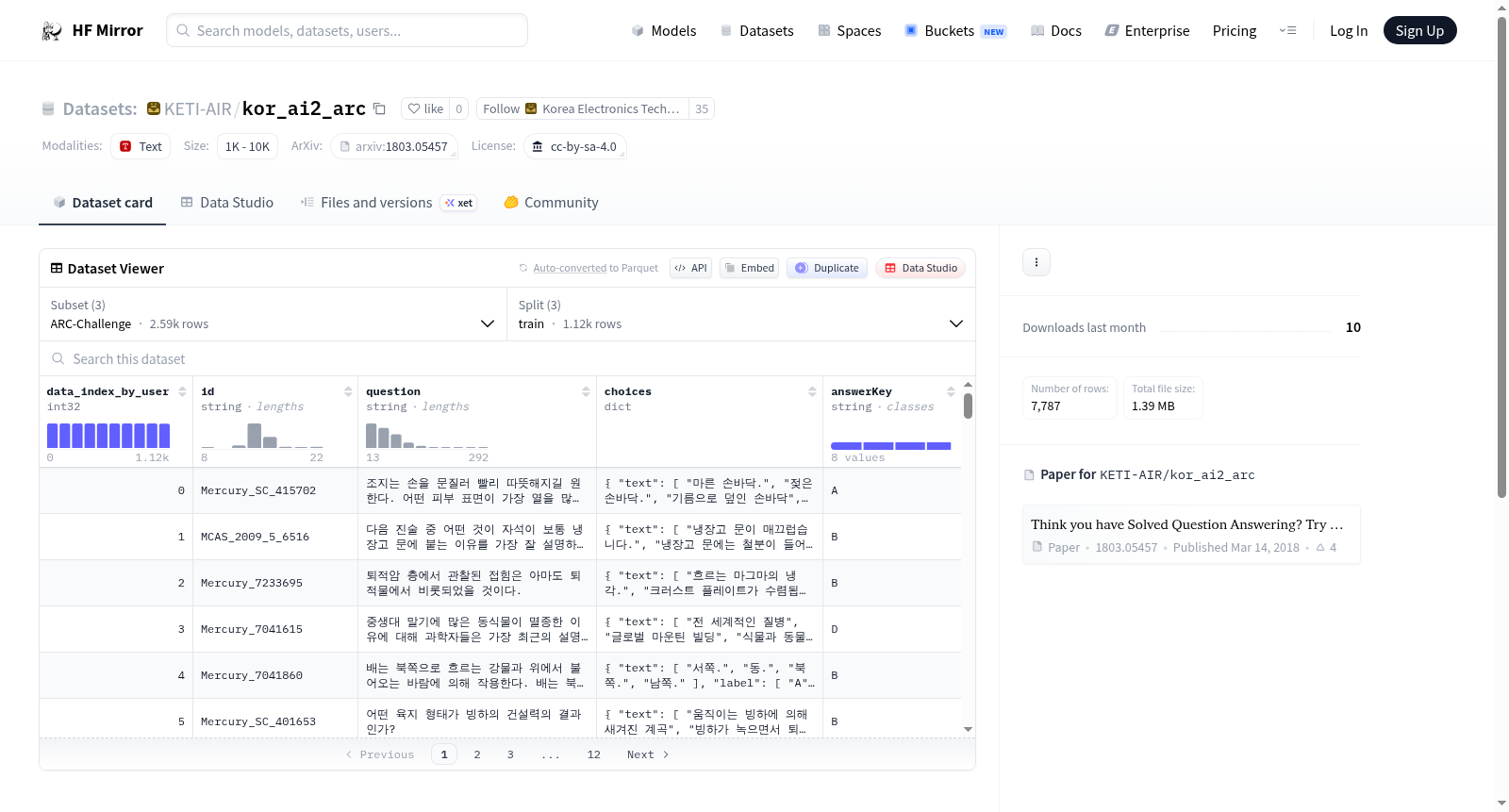The width and height of the screenshot is (1509, 812).
Task: Click the data_index_by_user histogram bars
Action: (x=108, y=436)
